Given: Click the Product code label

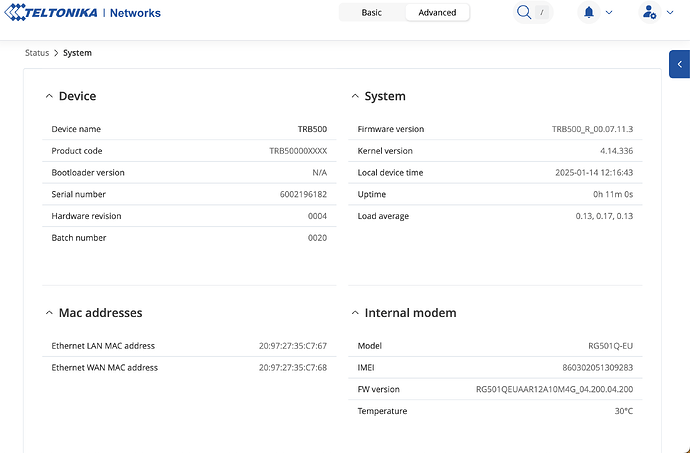Looking at the screenshot, I should 77,151.
